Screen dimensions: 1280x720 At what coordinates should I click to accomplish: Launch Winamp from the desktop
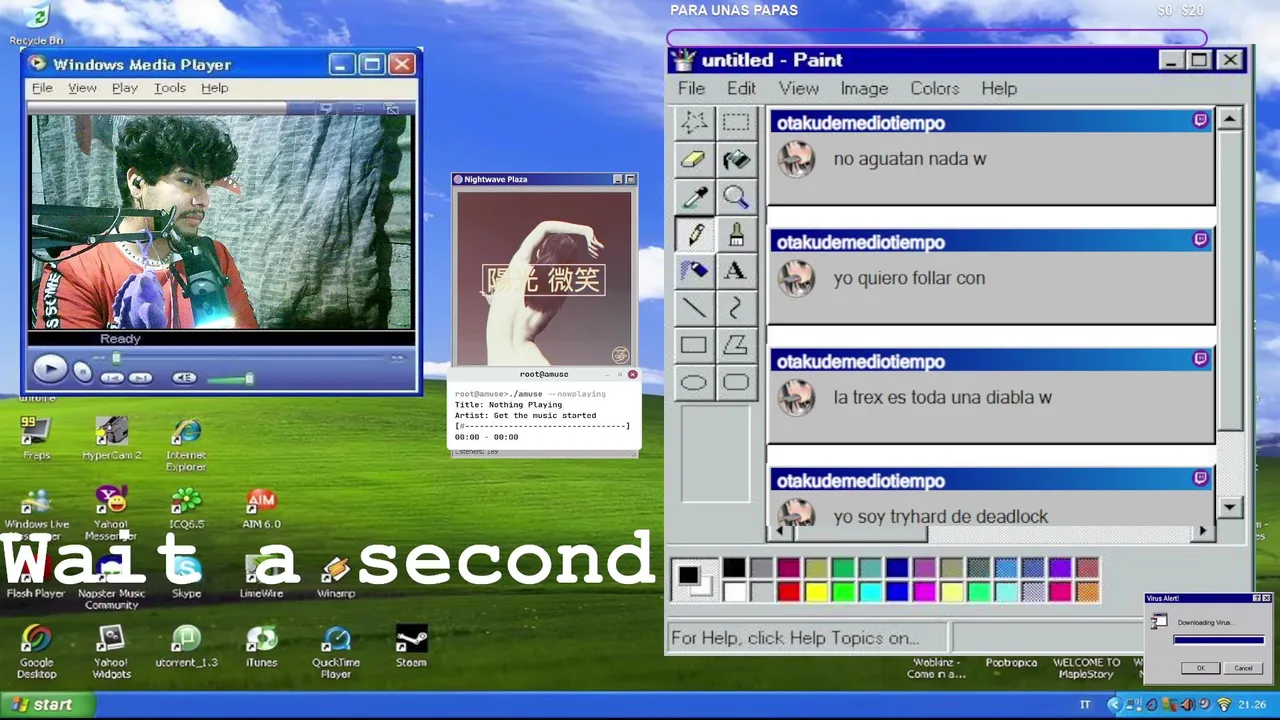pyautogui.click(x=336, y=578)
